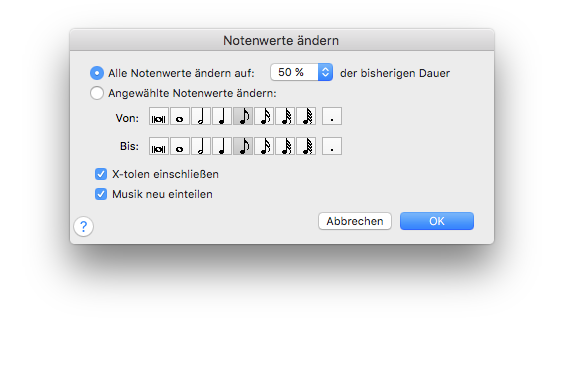Select eighth note in Bis row
The image size is (584, 382).
click(x=243, y=146)
